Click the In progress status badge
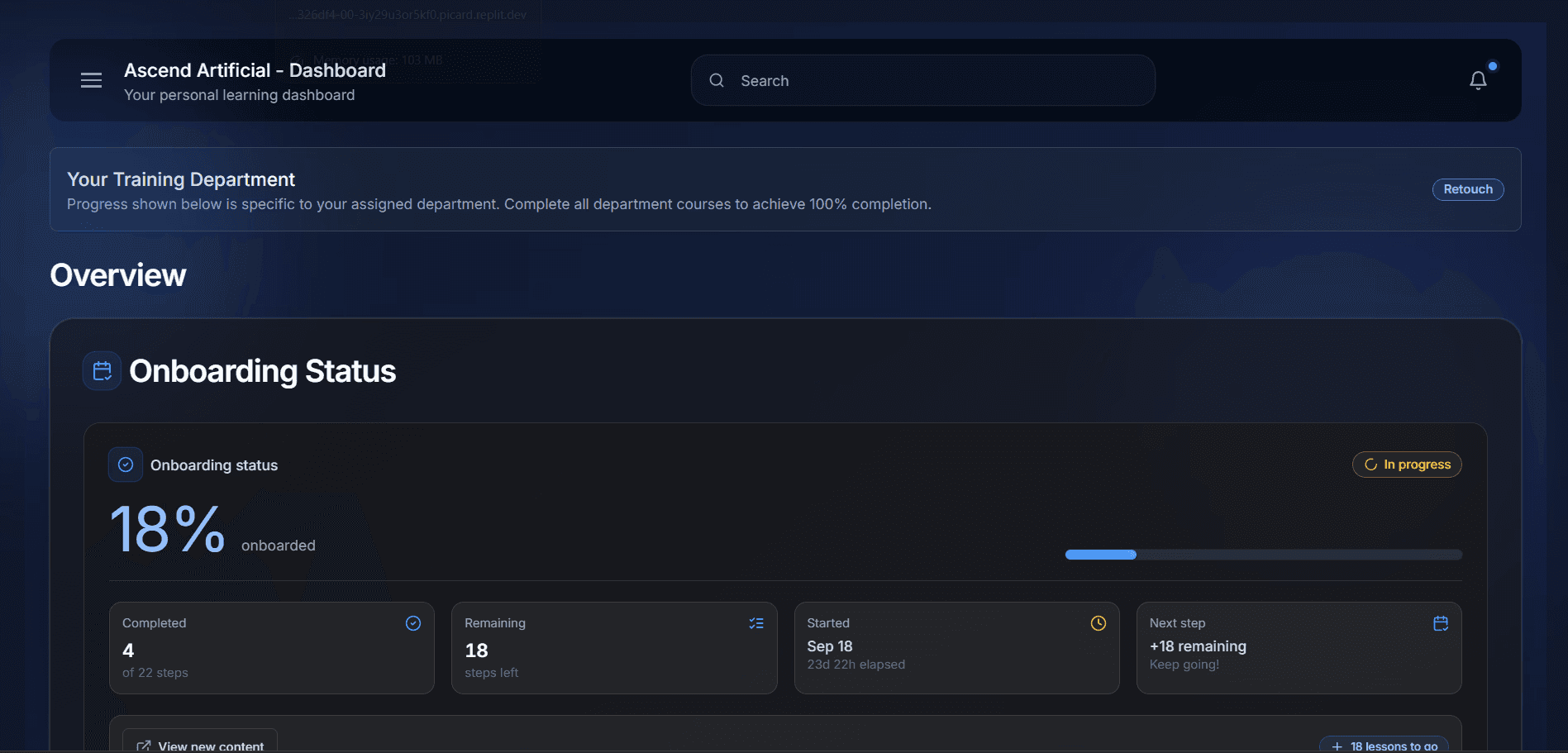This screenshot has height=753, width=1568. [1407, 465]
